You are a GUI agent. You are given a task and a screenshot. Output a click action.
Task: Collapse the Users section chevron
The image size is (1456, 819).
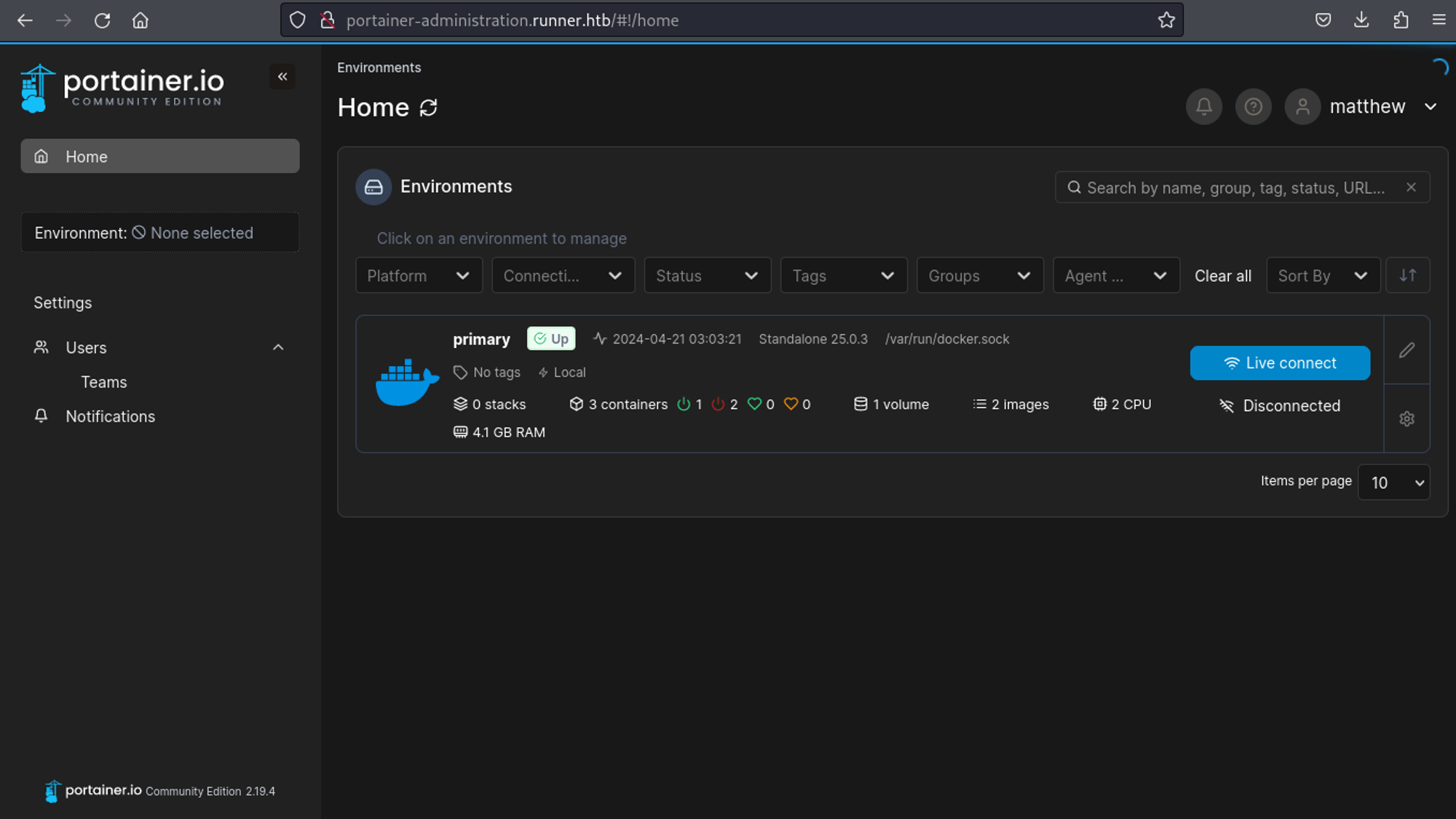tap(278, 347)
